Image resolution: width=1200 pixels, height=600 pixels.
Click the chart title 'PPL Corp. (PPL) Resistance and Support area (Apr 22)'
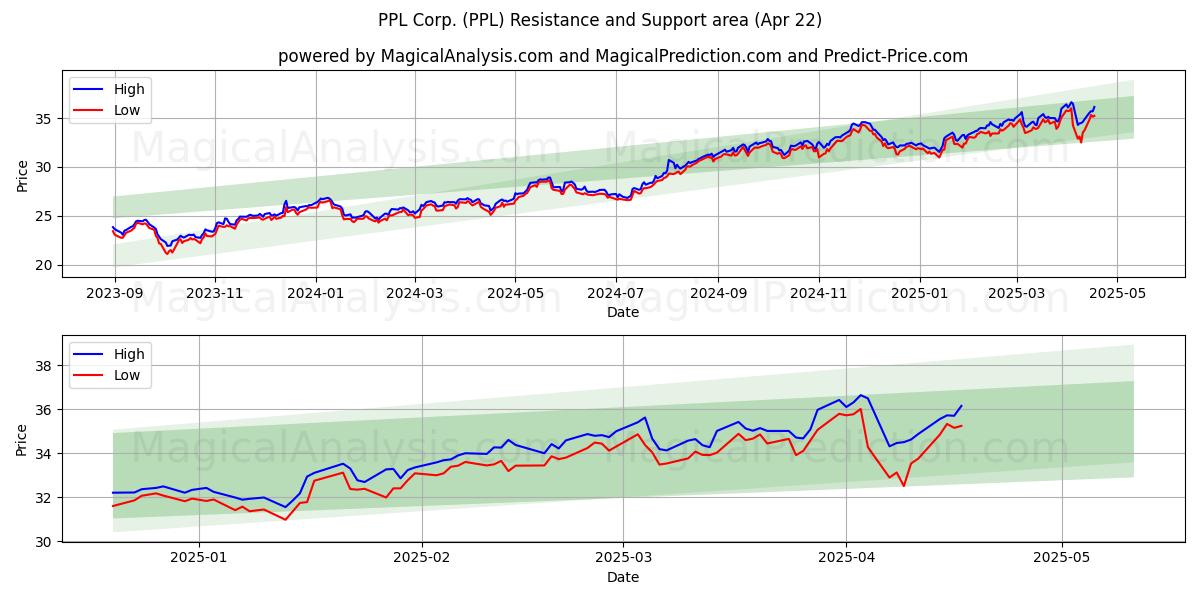(600, 20)
